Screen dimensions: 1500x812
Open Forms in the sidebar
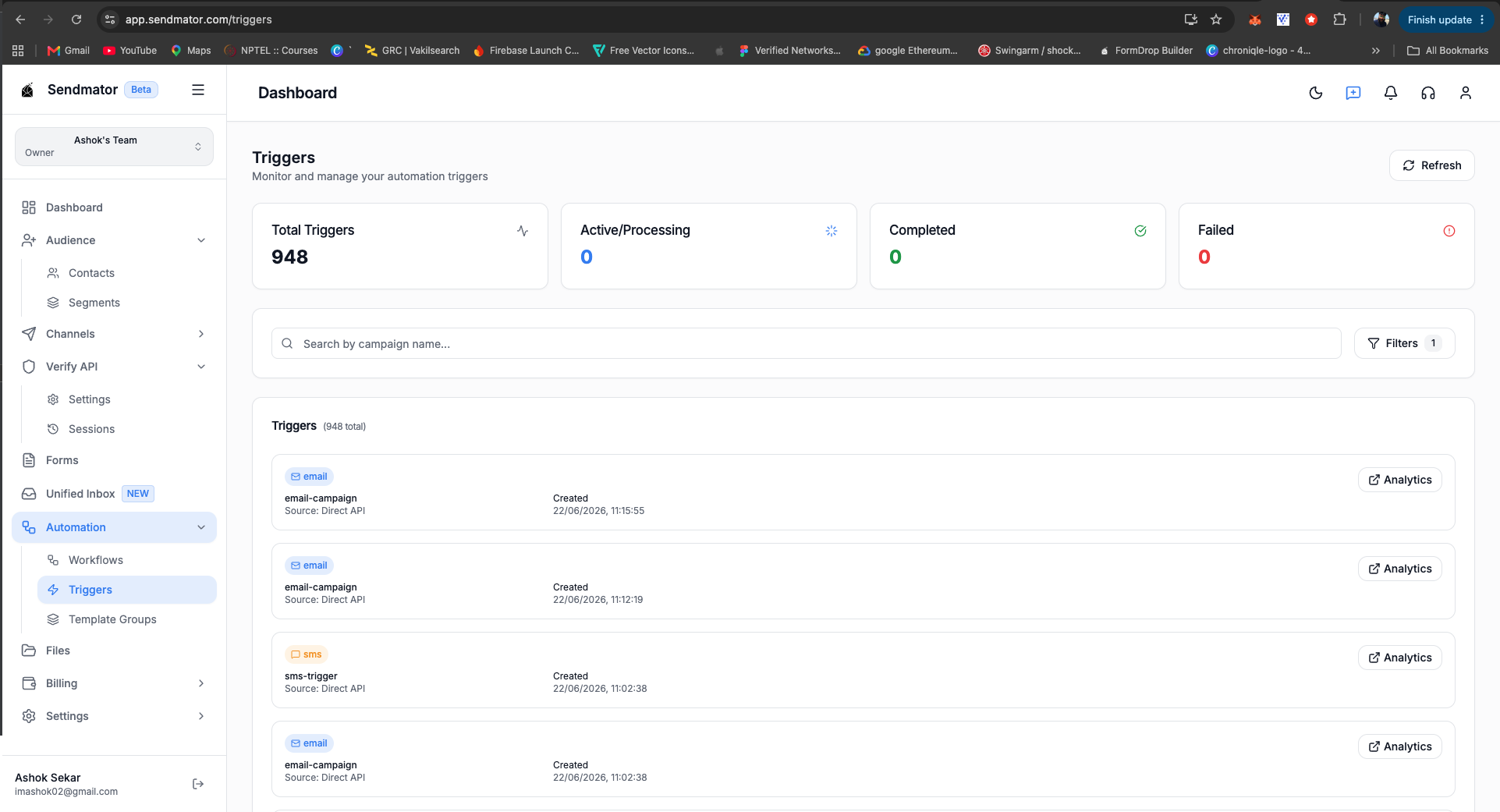coord(114,460)
